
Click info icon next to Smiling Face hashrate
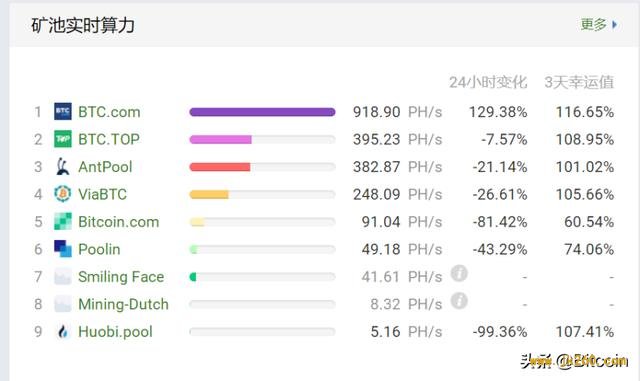click(x=459, y=273)
